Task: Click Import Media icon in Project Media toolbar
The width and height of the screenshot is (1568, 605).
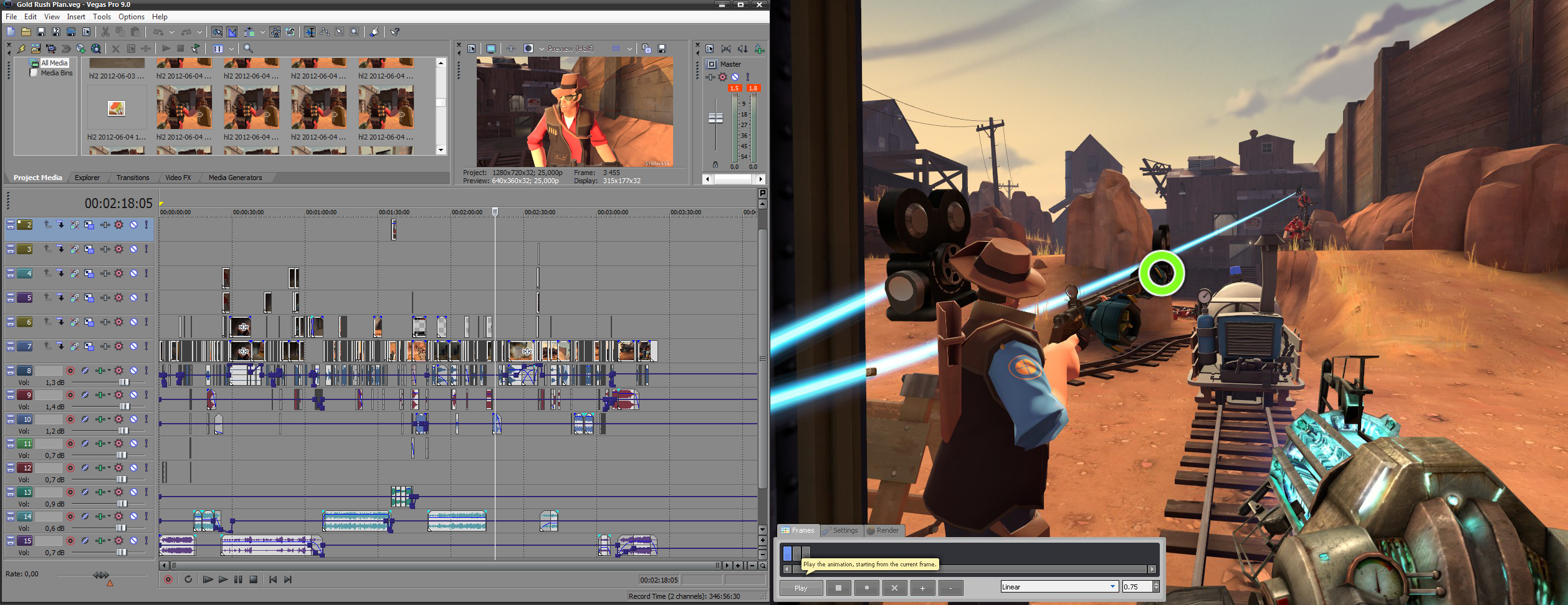Action: tap(36, 49)
